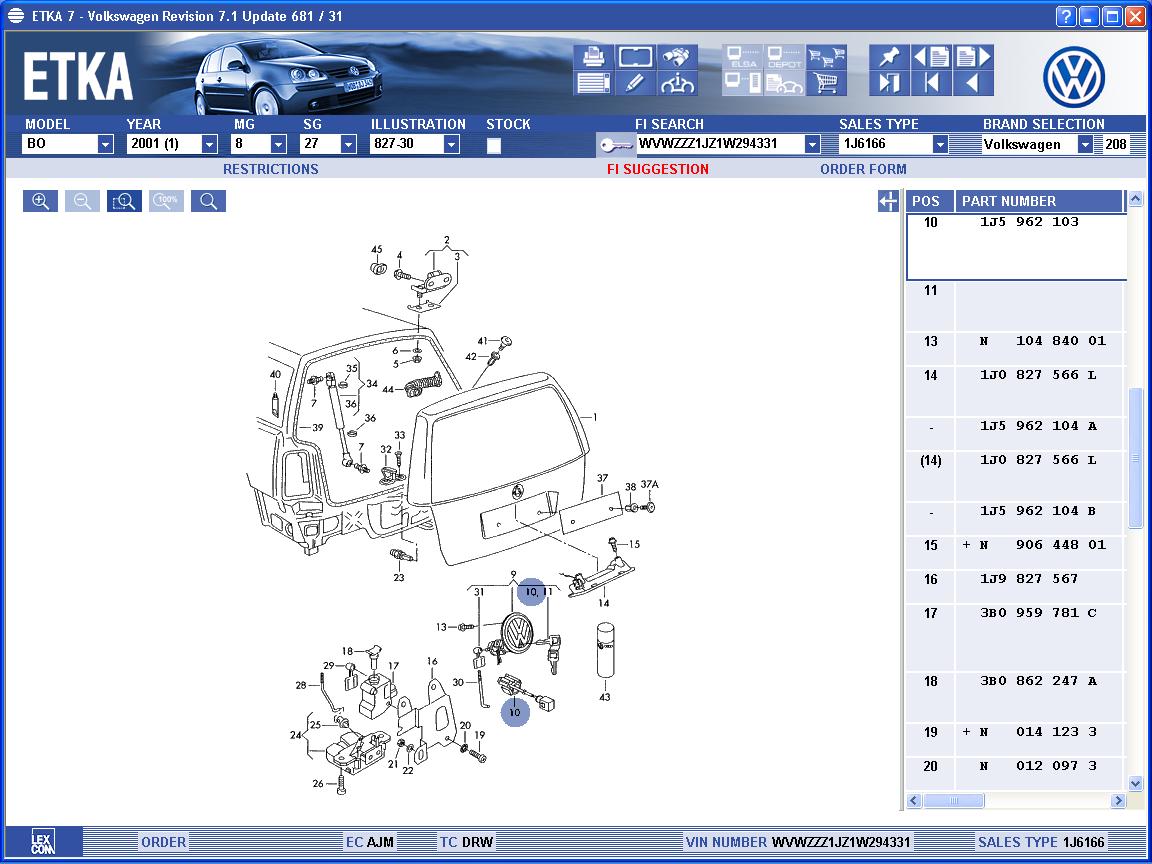1152x864 pixels.
Task: Open search with the binoculars icon
Action: point(677,57)
